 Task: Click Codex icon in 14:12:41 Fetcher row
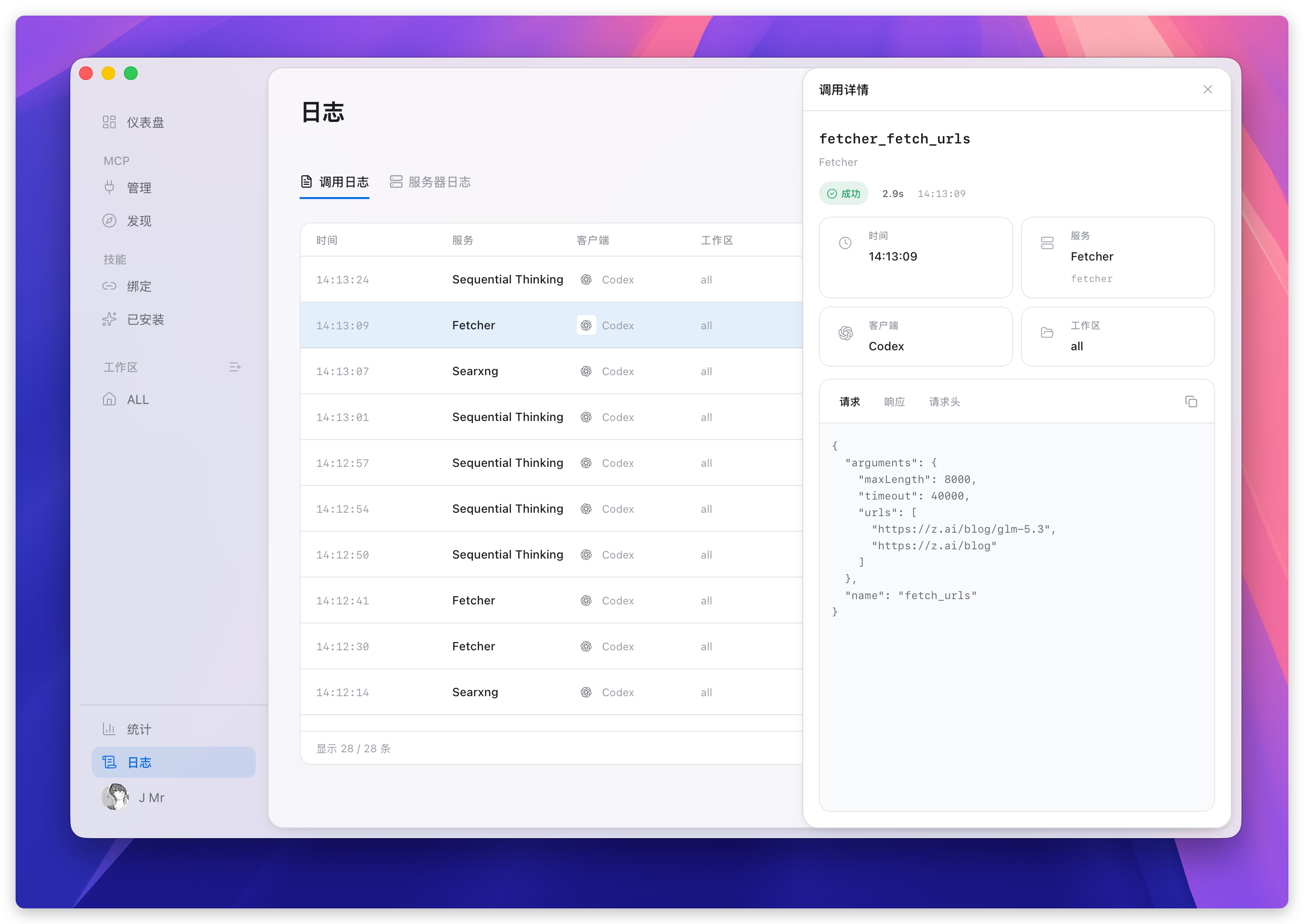click(586, 600)
